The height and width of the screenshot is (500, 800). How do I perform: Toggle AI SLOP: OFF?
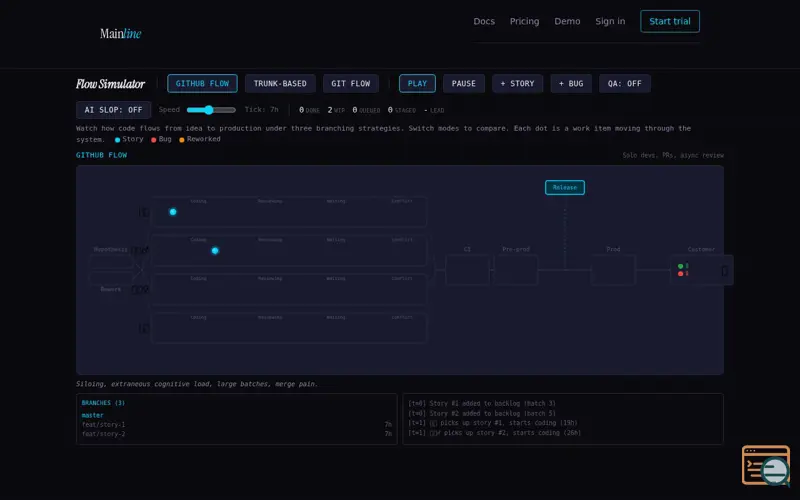[113, 110]
